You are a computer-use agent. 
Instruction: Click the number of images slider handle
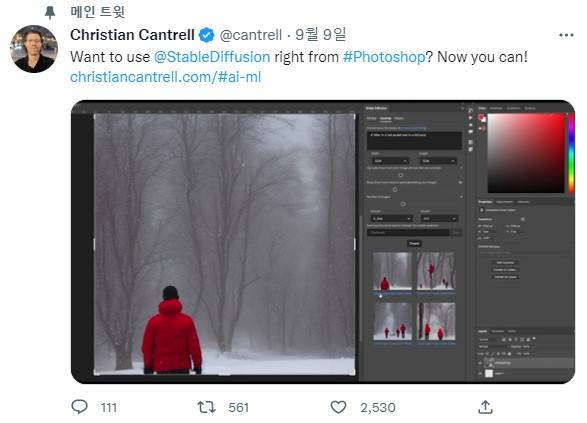(403, 204)
